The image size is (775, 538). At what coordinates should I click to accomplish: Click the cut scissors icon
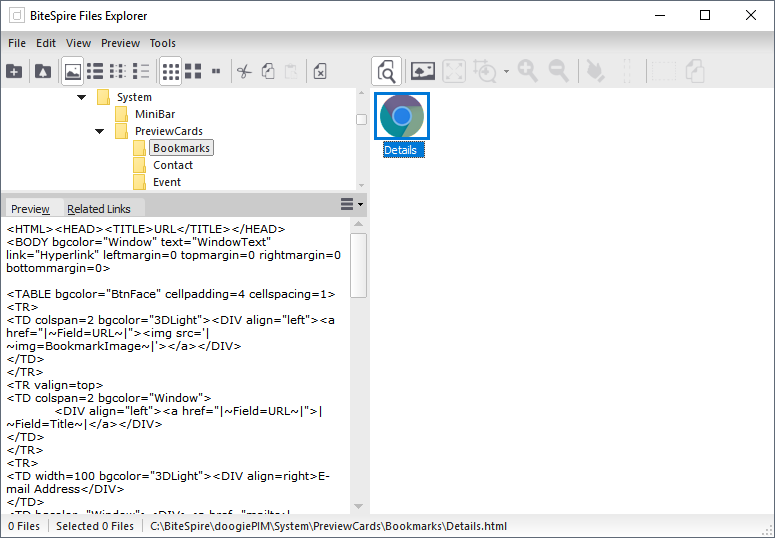244,72
